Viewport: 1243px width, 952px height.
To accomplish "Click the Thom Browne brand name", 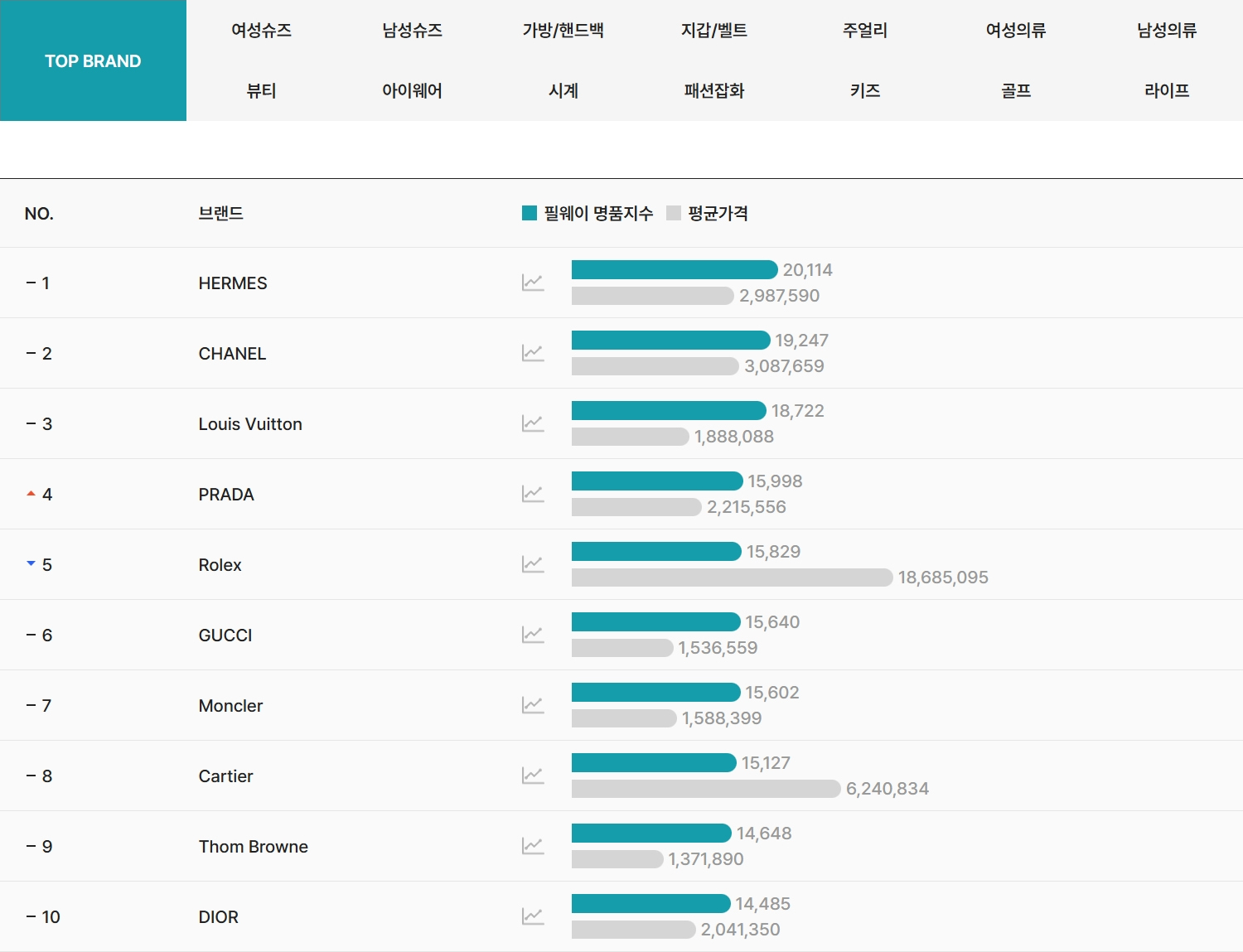I will (x=253, y=847).
